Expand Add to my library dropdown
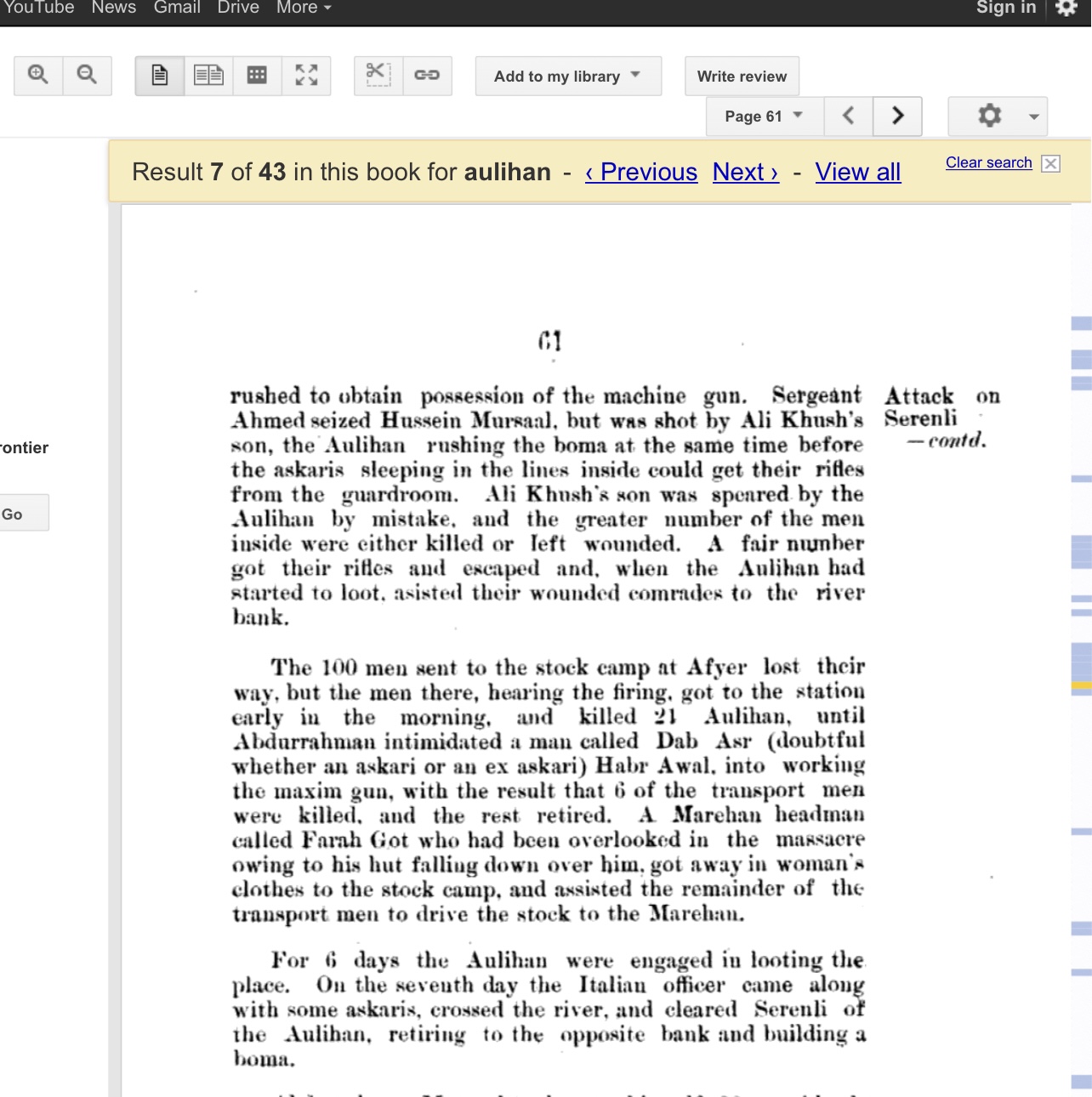The height and width of the screenshot is (1097, 1092). click(568, 76)
